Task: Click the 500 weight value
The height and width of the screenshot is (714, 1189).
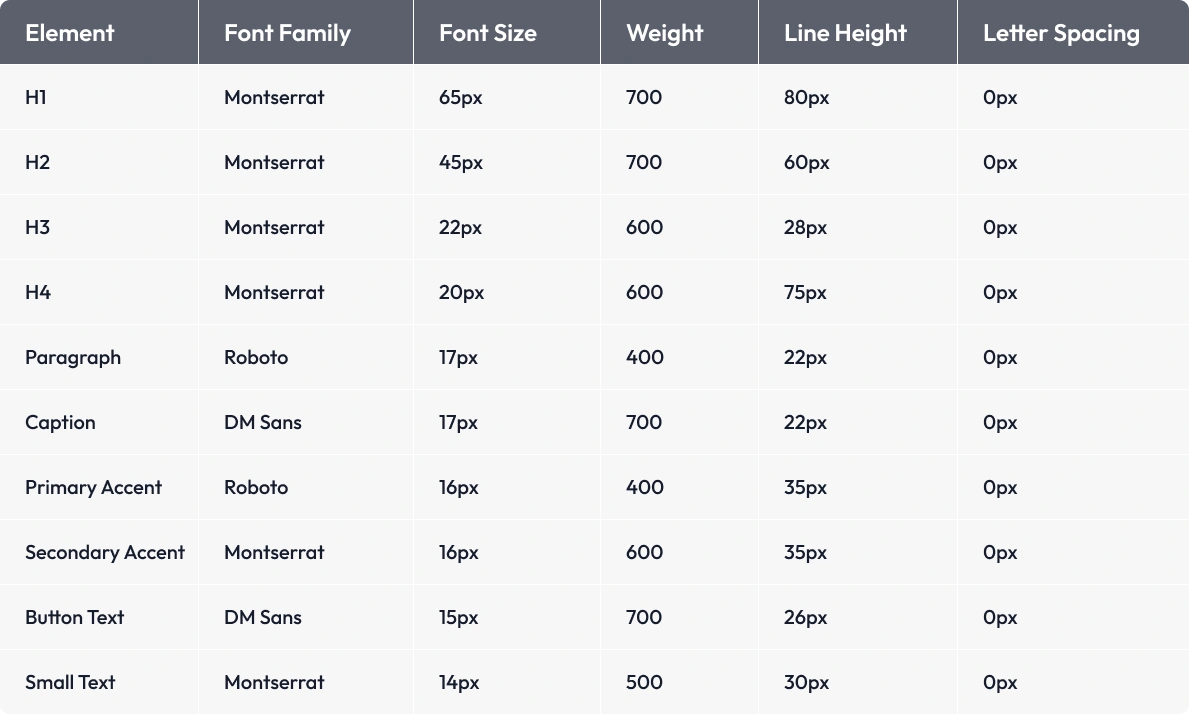Action: 644,682
